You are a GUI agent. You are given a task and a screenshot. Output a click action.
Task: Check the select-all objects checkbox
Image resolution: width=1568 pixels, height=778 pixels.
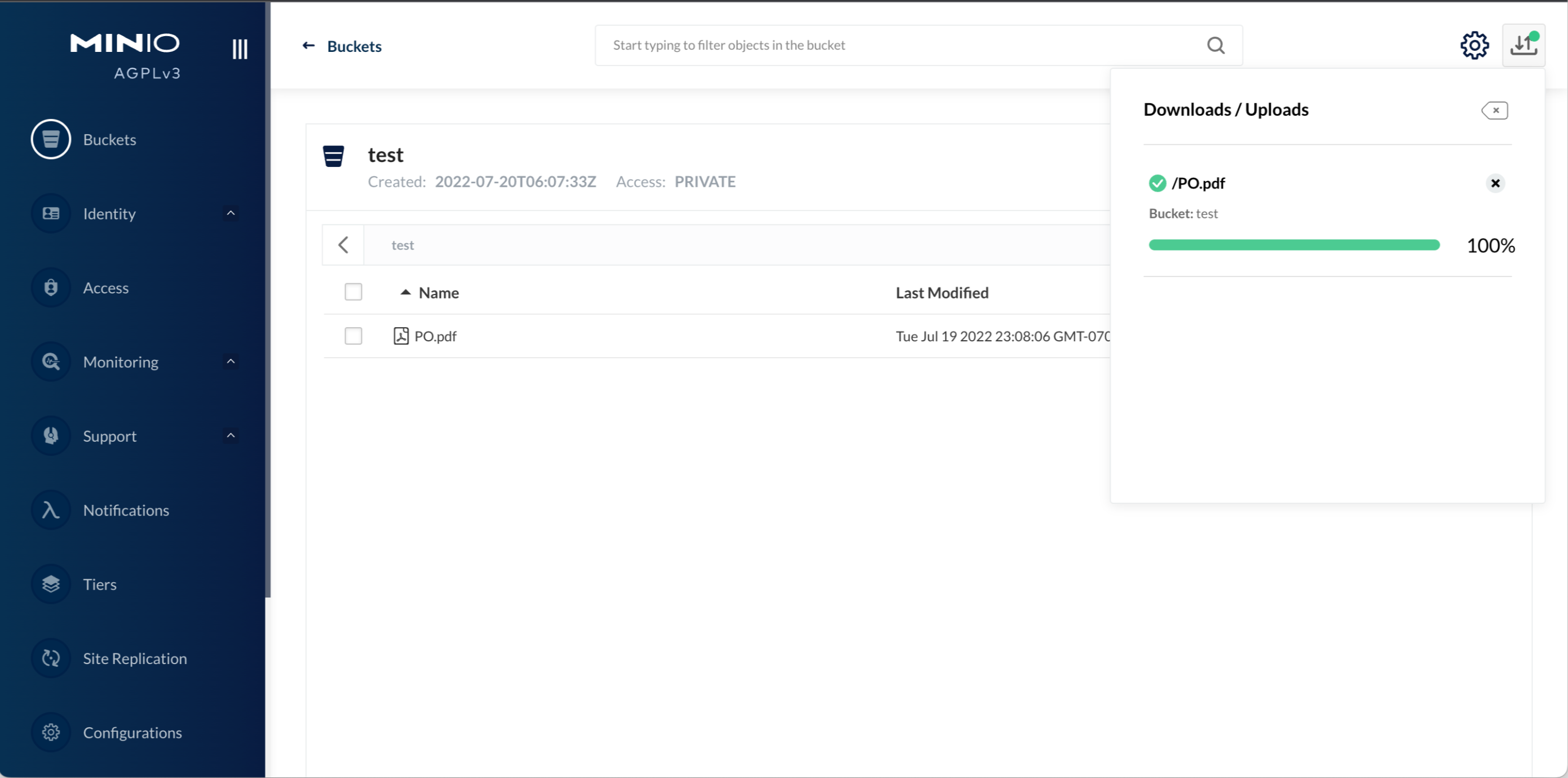(353, 292)
